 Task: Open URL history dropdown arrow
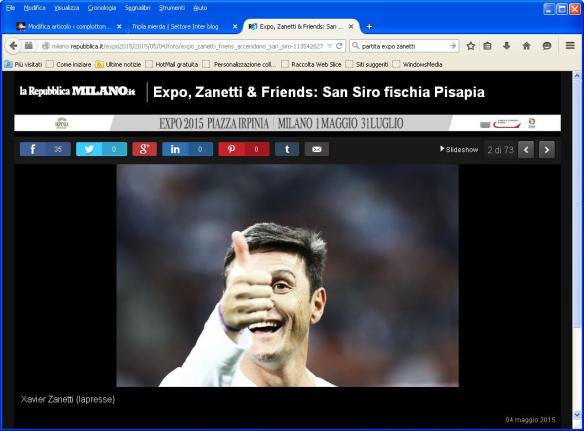pyautogui.click(x=330, y=46)
